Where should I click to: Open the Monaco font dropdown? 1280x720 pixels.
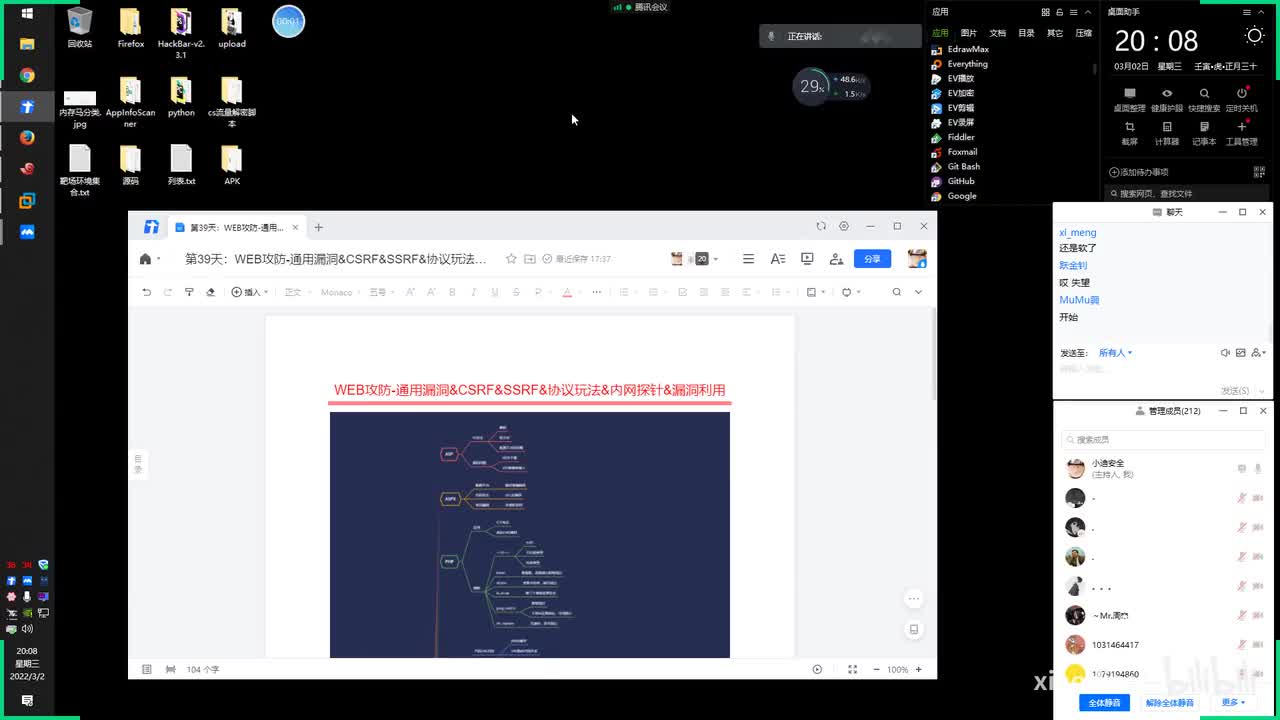[340, 292]
